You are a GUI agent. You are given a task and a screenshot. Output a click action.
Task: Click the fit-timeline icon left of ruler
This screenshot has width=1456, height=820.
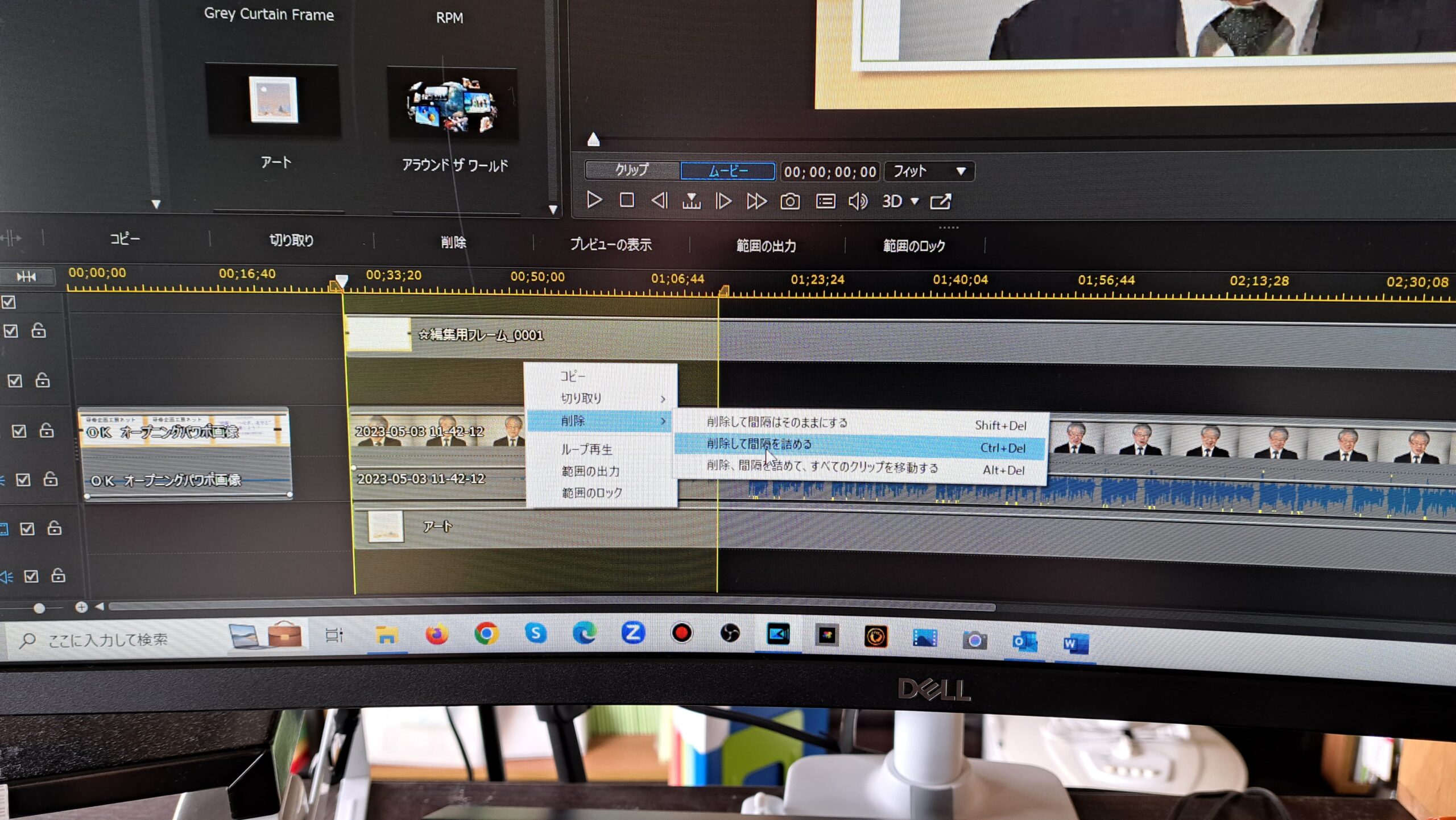pos(27,276)
